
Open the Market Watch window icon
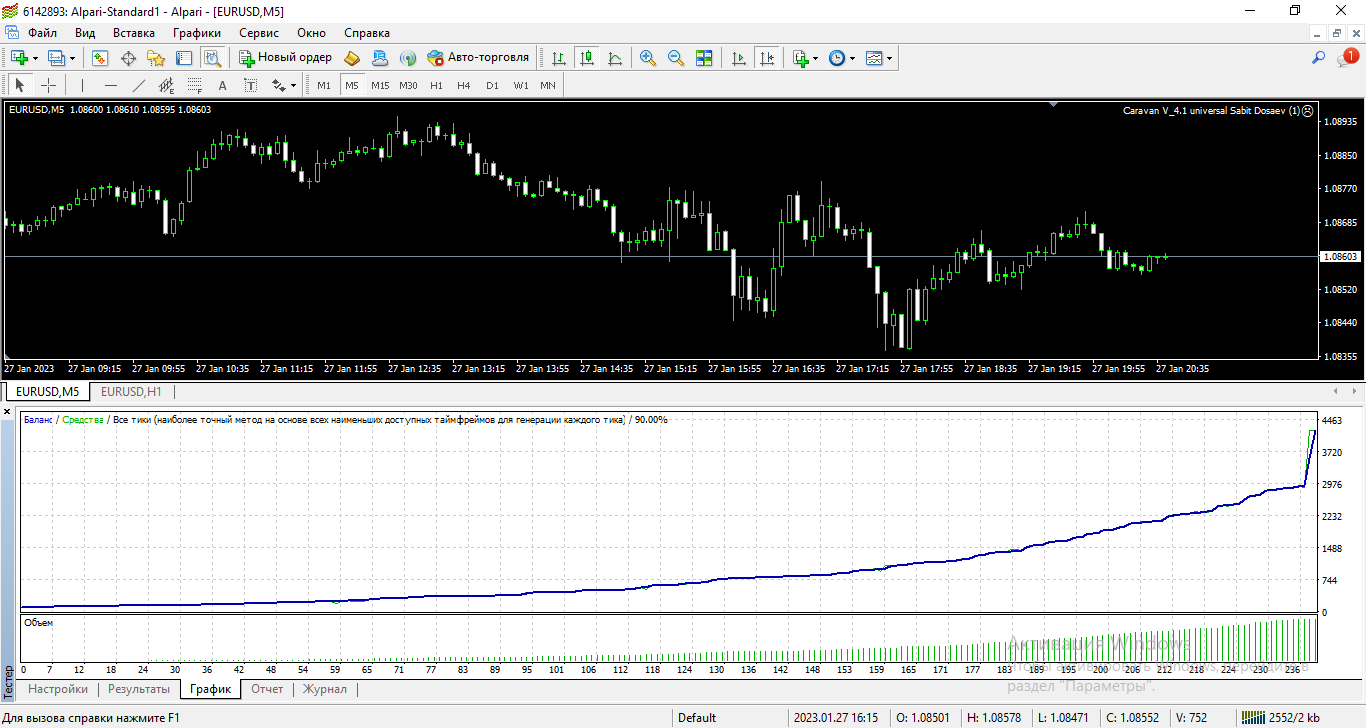[x=100, y=58]
